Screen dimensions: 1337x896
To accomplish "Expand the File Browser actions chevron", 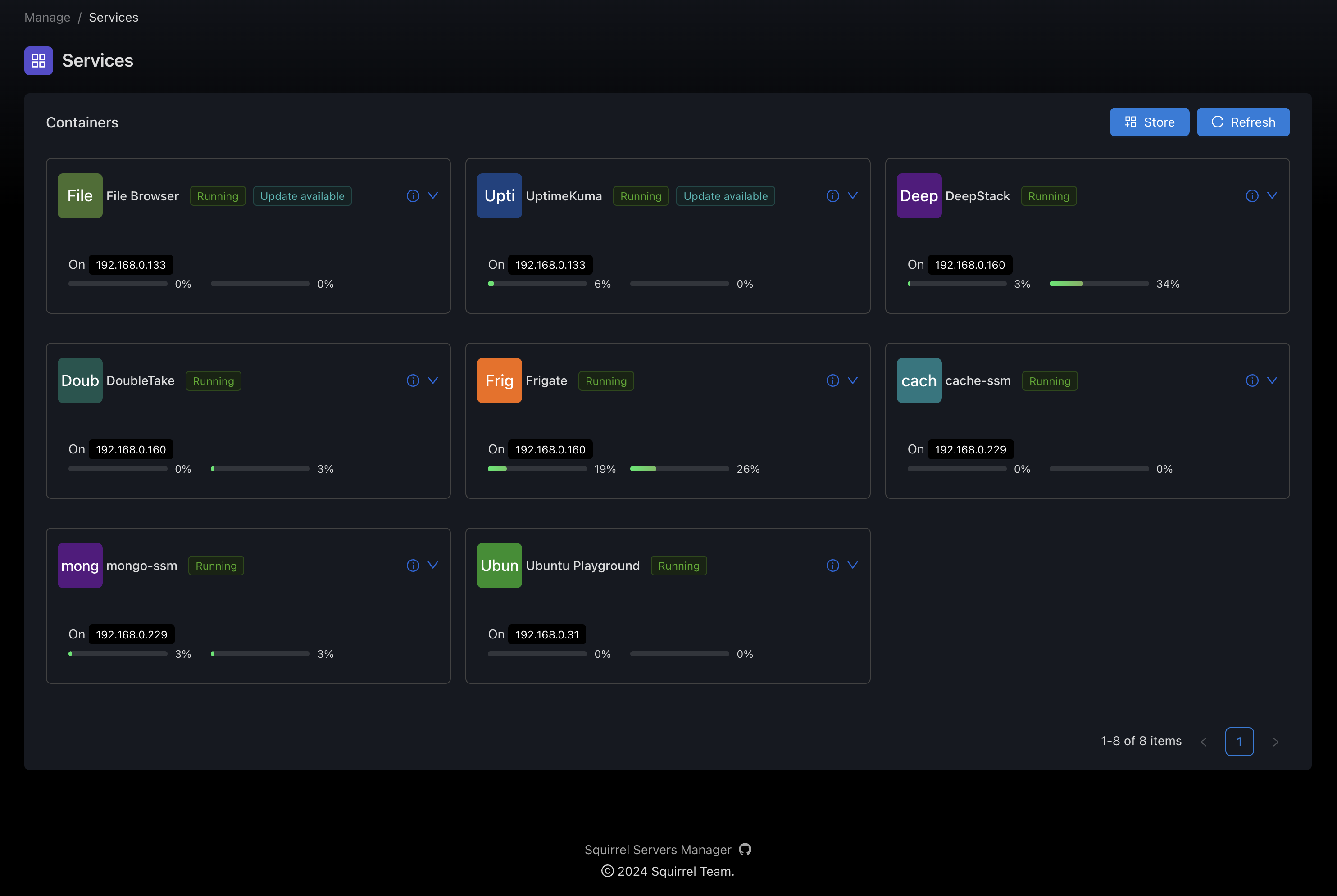I will [x=433, y=195].
